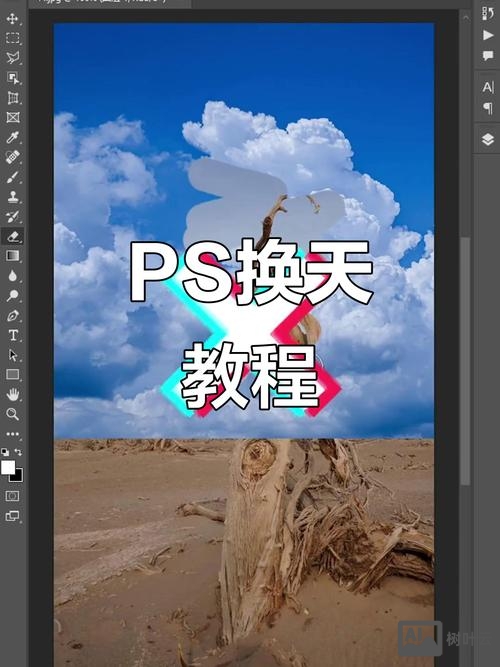Open the Comments panel icon
The image size is (500, 667).
(x=488, y=55)
